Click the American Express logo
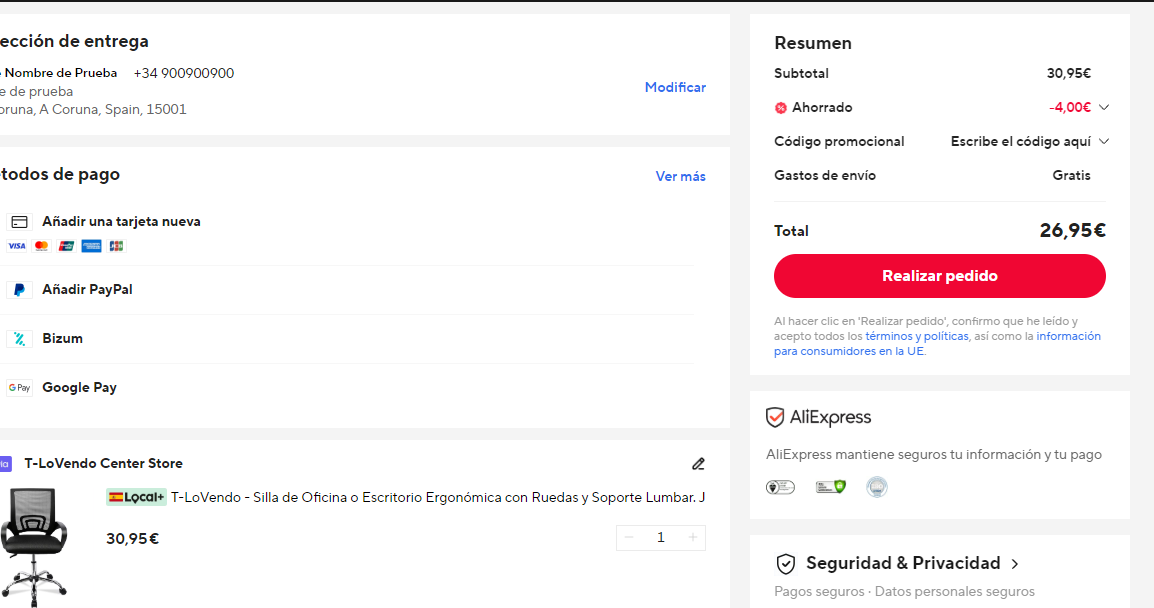 point(91,246)
